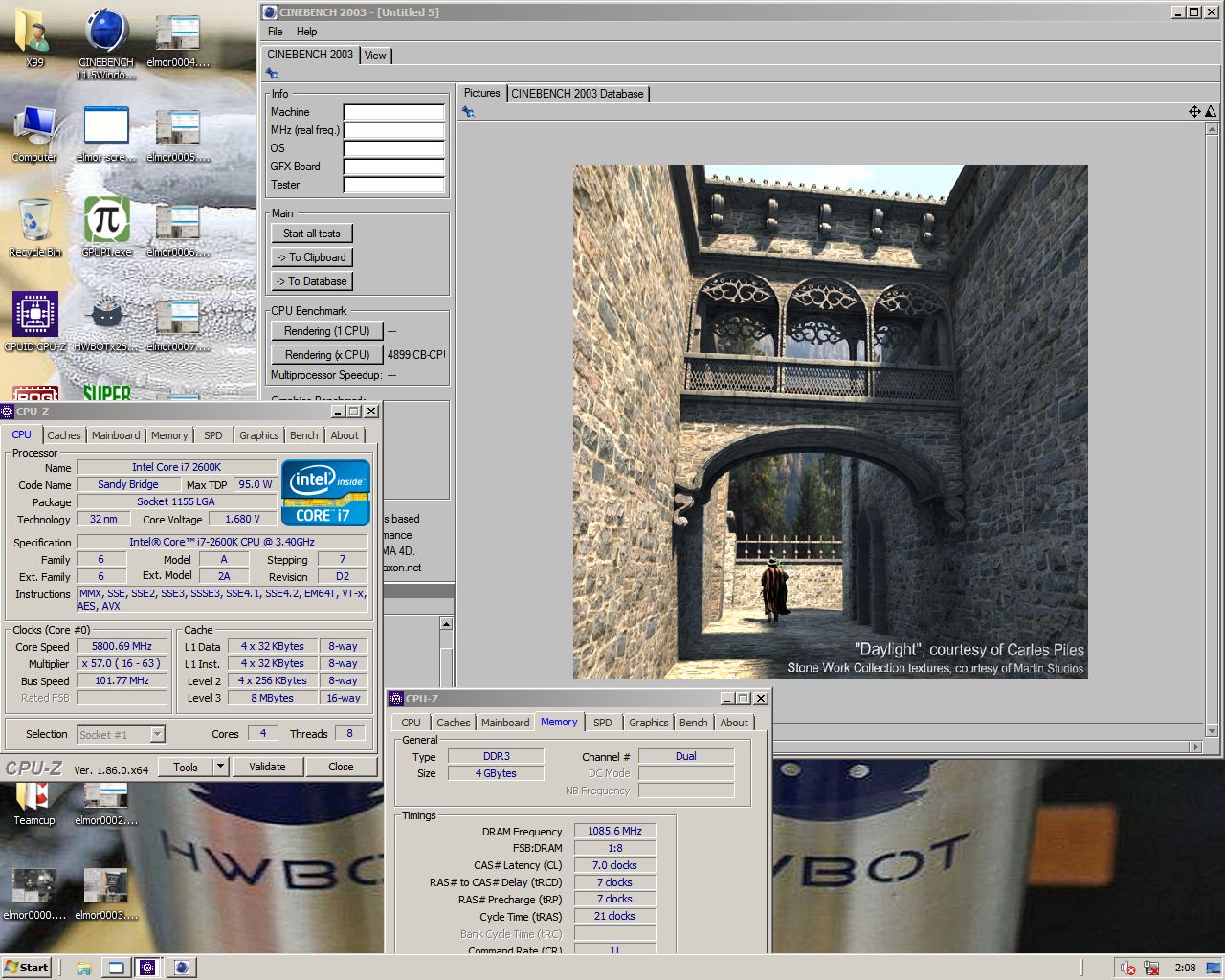
Task: Click the MHz (real freq.) input field
Action: coord(394,130)
